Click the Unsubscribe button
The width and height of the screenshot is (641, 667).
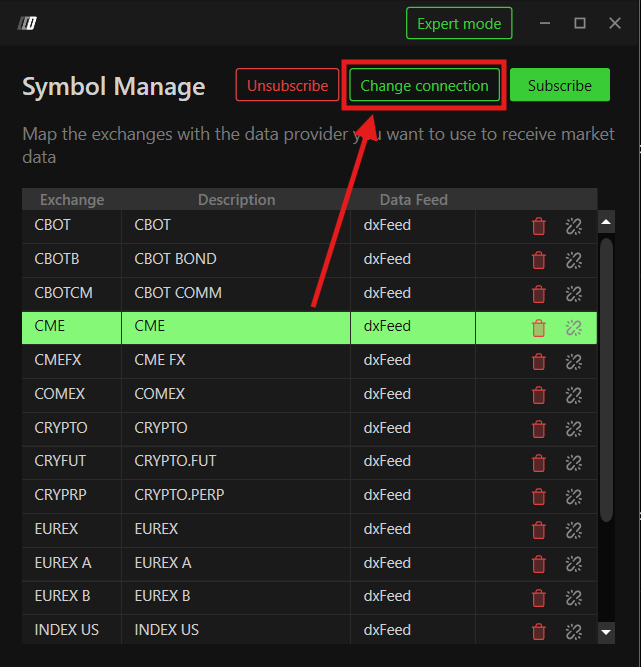click(288, 85)
